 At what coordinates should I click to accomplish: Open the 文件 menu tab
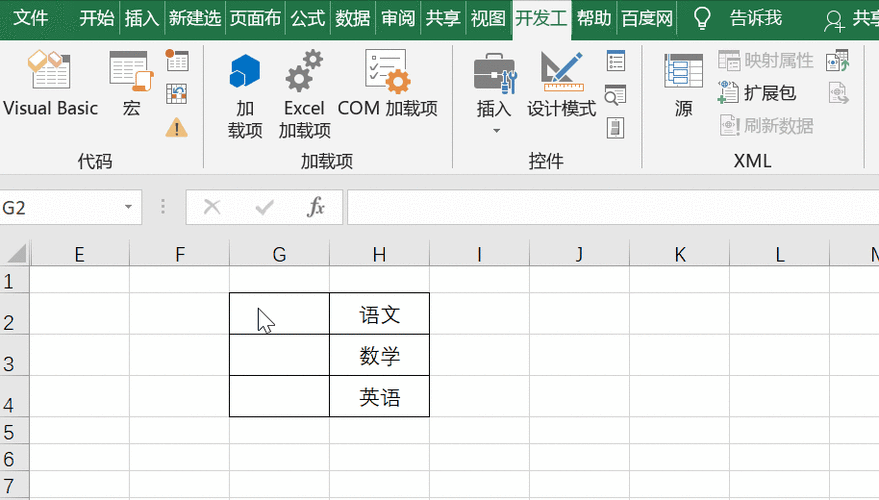[x=31, y=18]
